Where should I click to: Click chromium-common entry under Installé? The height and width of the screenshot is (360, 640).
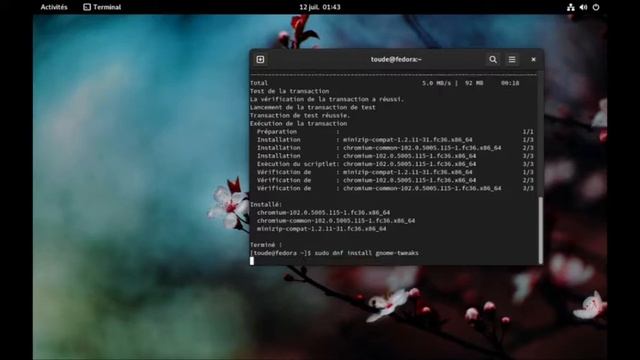[x=336, y=220]
